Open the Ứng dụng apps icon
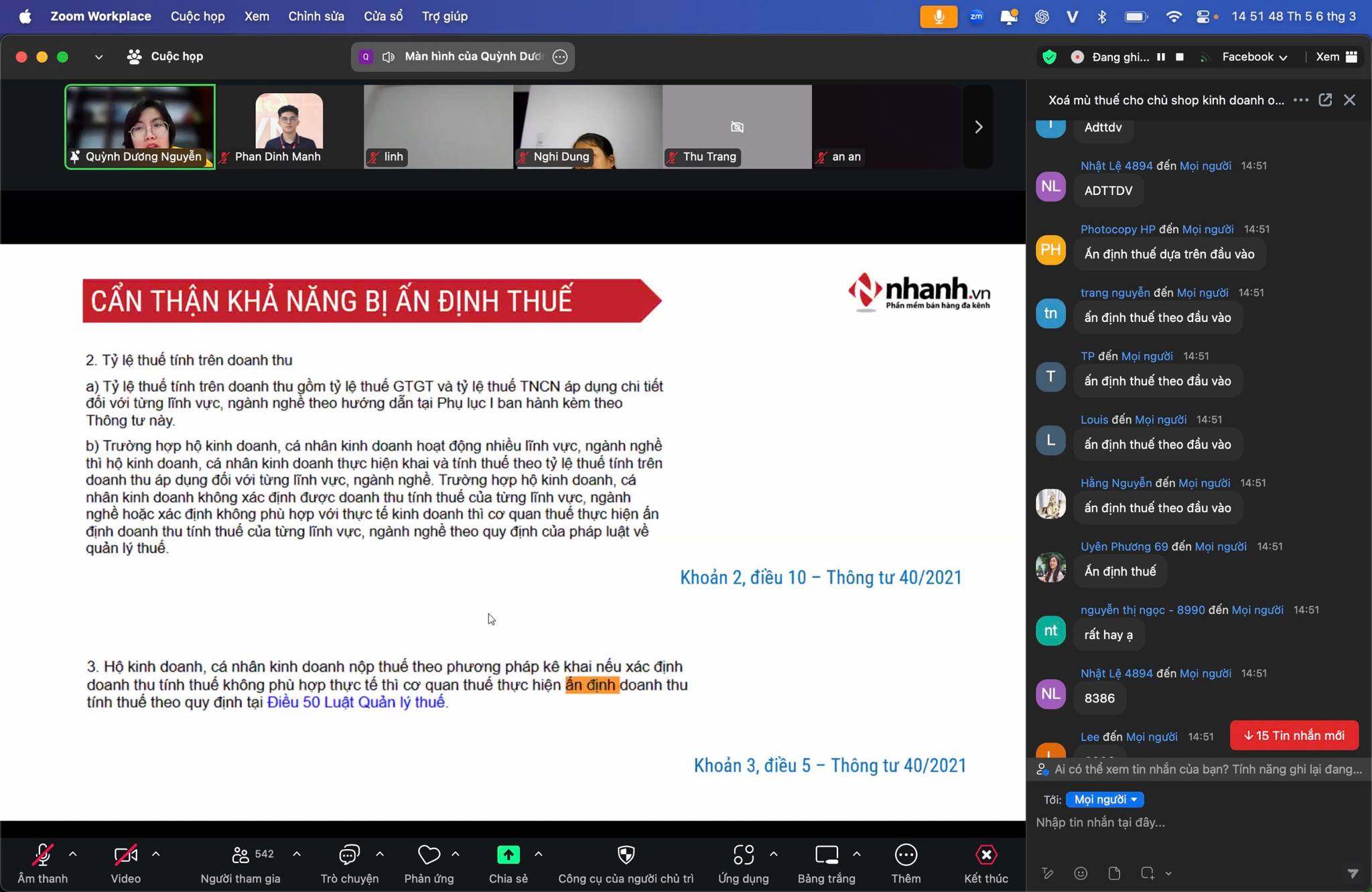Image resolution: width=1372 pixels, height=892 pixels. pyautogui.click(x=743, y=855)
